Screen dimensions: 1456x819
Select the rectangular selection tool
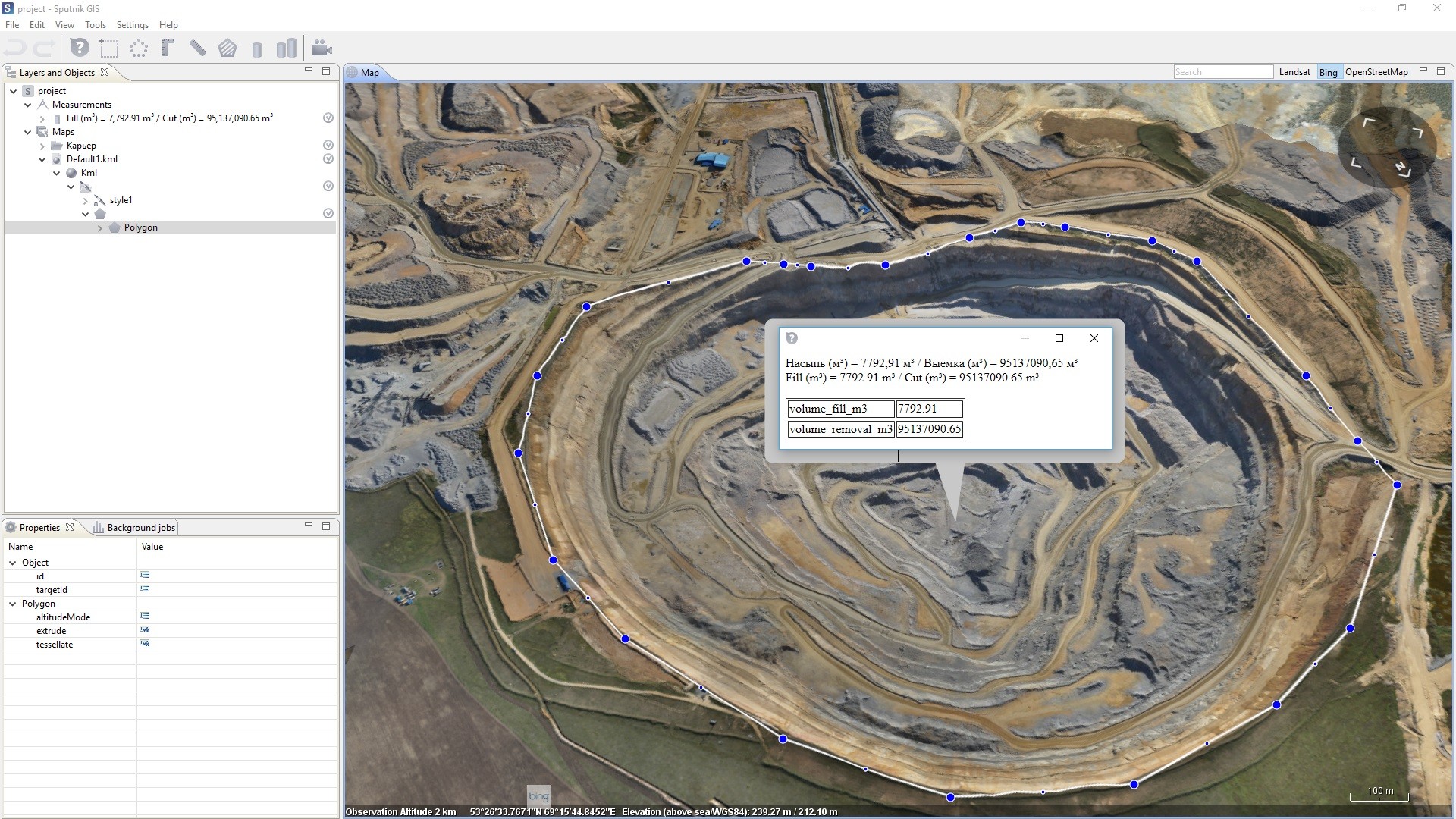pos(109,49)
